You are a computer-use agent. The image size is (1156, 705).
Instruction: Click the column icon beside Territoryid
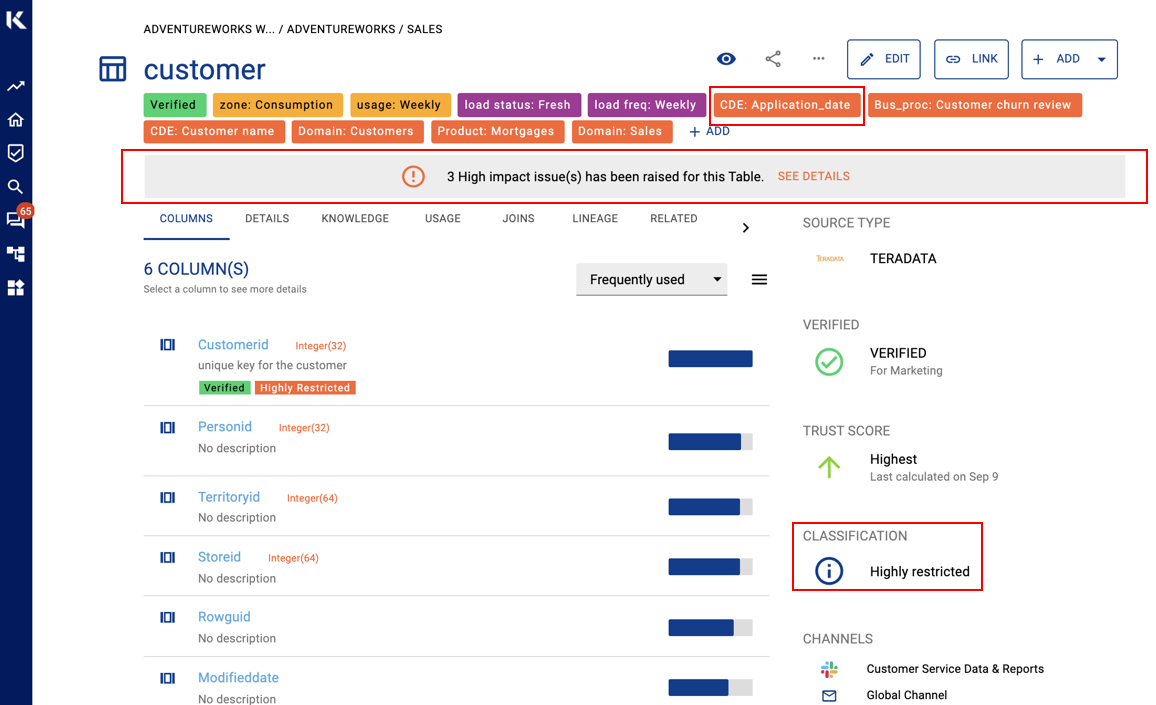(x=167, y=497)
